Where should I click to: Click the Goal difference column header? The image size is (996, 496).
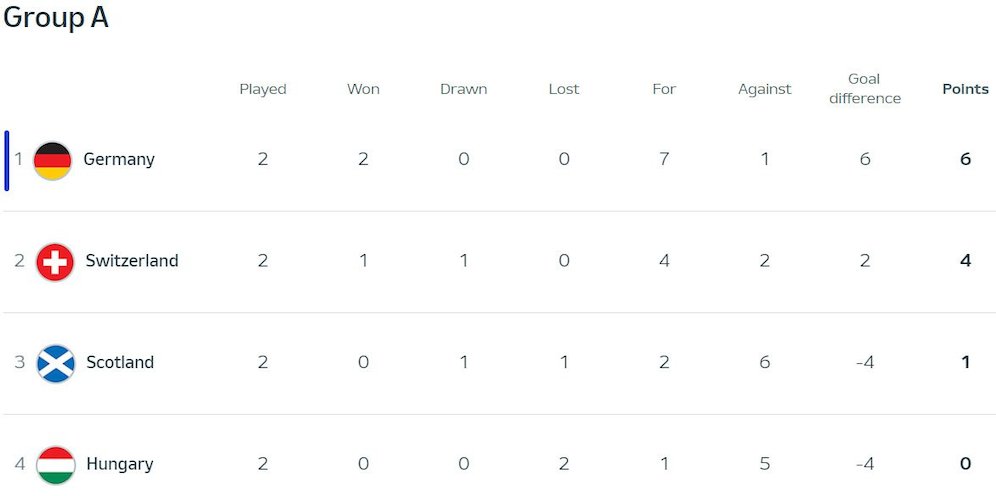click(x=865, y=89)
